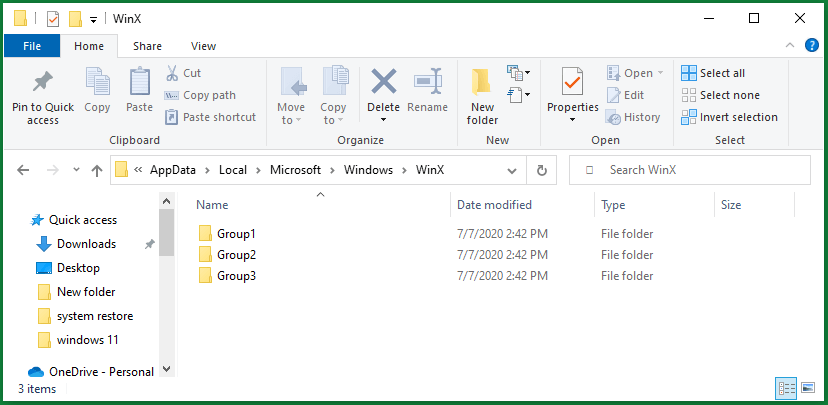Open the Recent locations dropdown arrow
The width and height of the screenshot is (828, 405).
[76, 169]
